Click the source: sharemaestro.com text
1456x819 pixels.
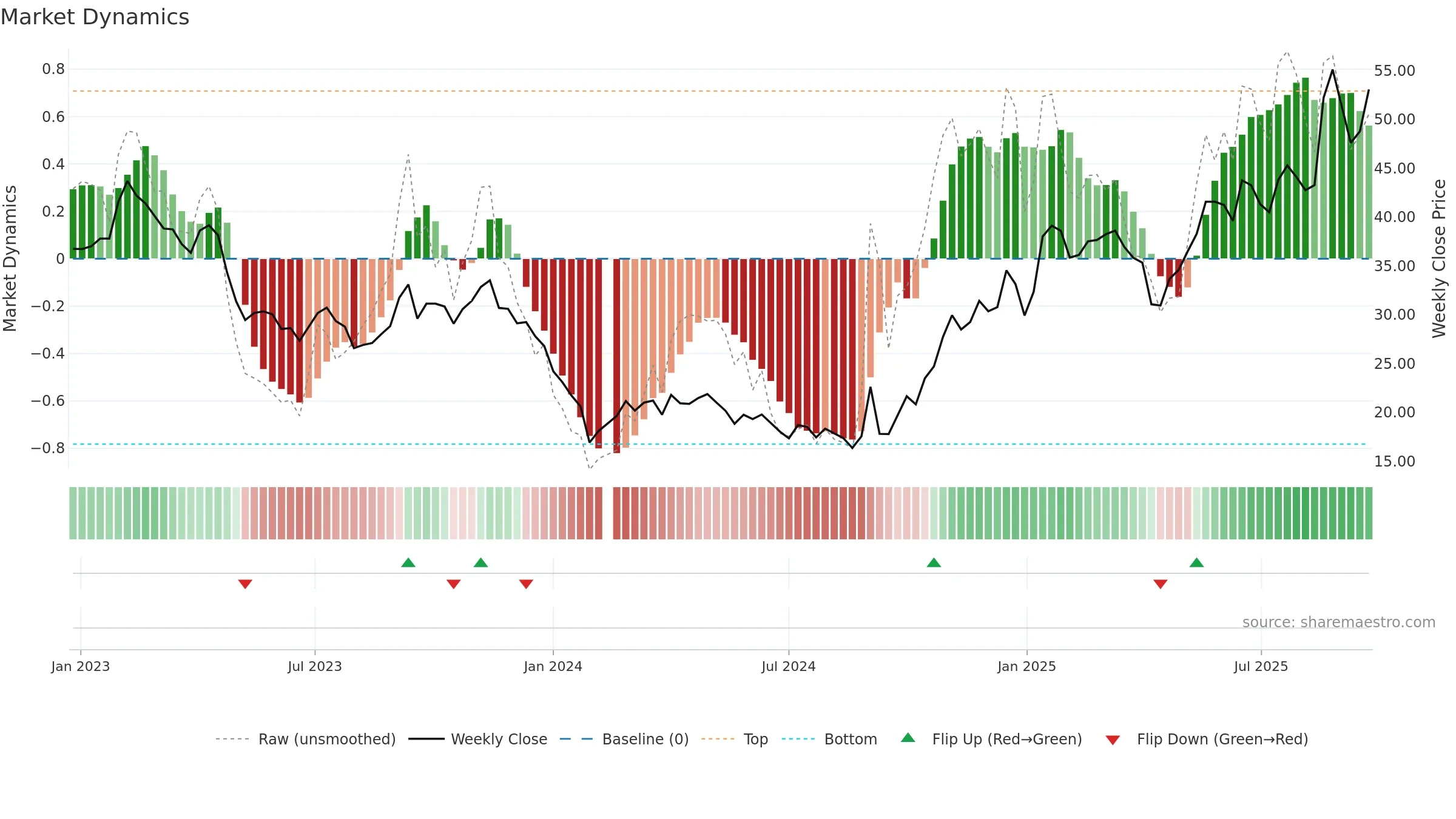pos(1339,622)
